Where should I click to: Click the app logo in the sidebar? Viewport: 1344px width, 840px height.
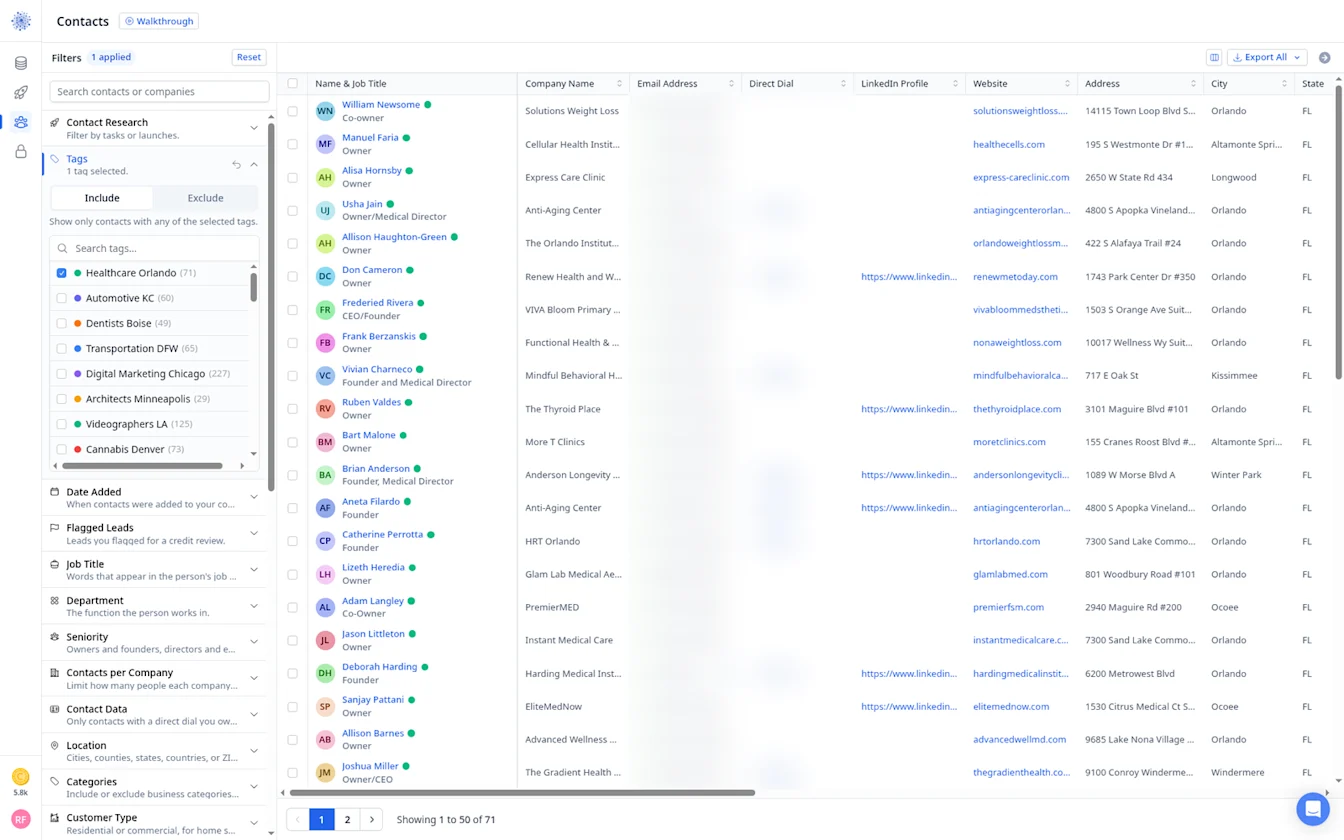click(x=21, y=21)
